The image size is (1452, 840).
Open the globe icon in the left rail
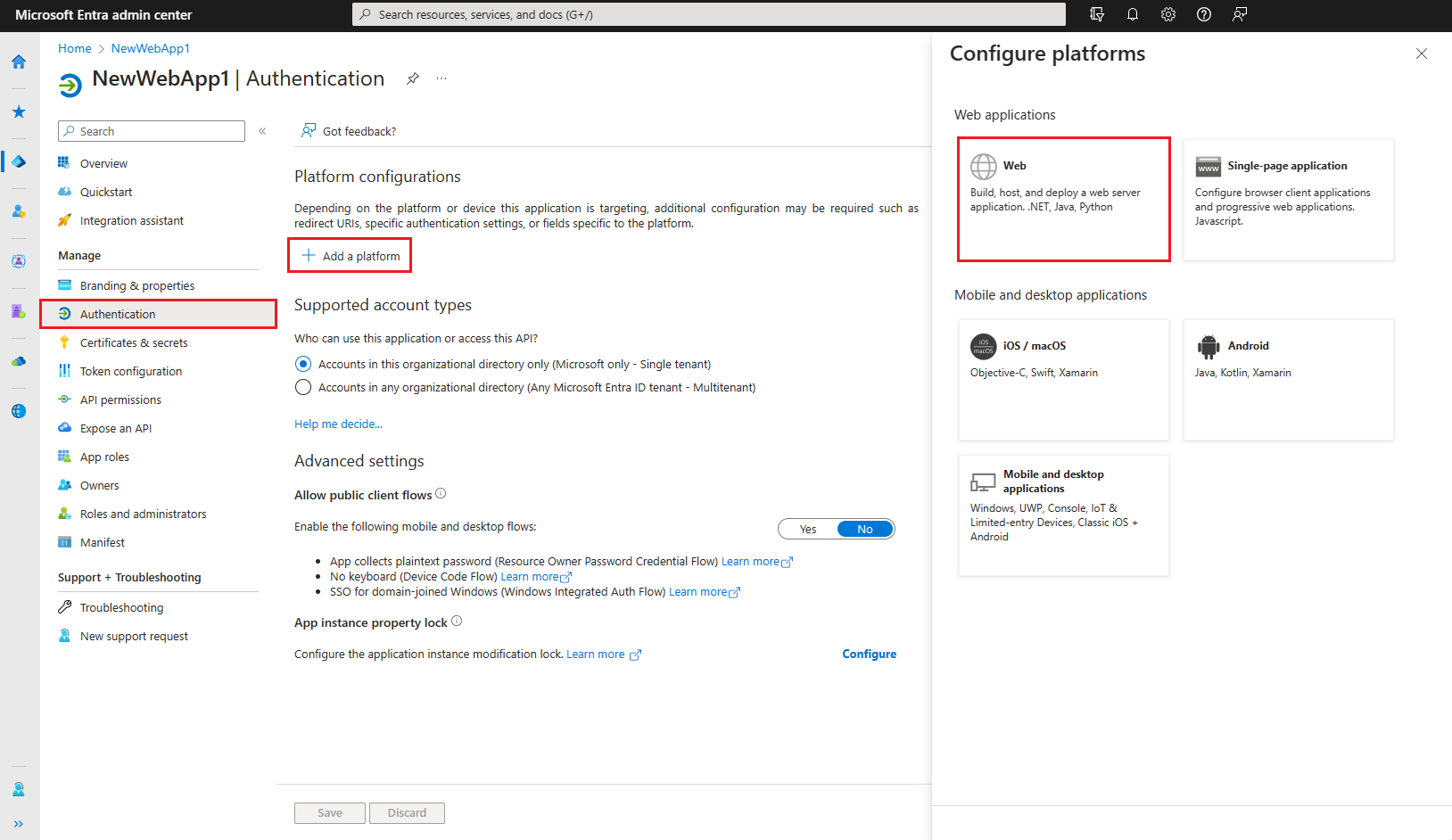click(19, 411)
